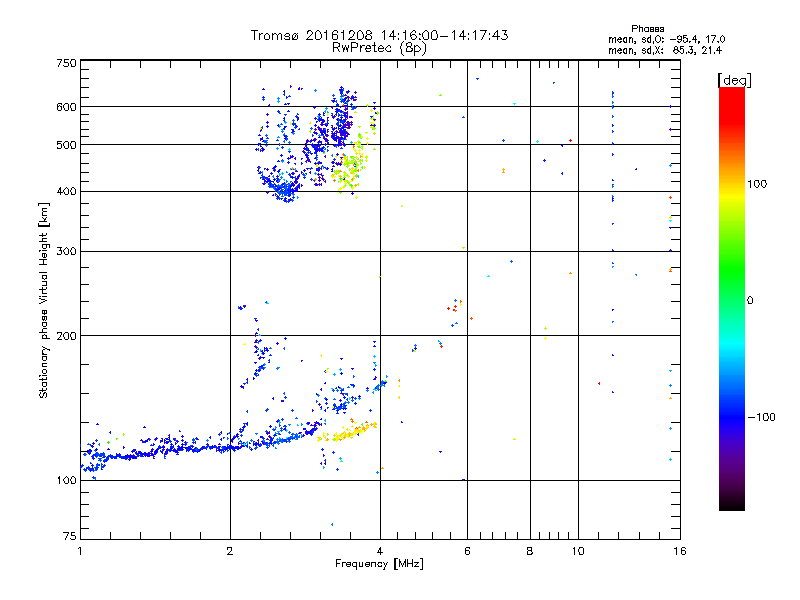Click the '400' y-axis tick label
The image size is (800, 600).
tap(66, 192)
